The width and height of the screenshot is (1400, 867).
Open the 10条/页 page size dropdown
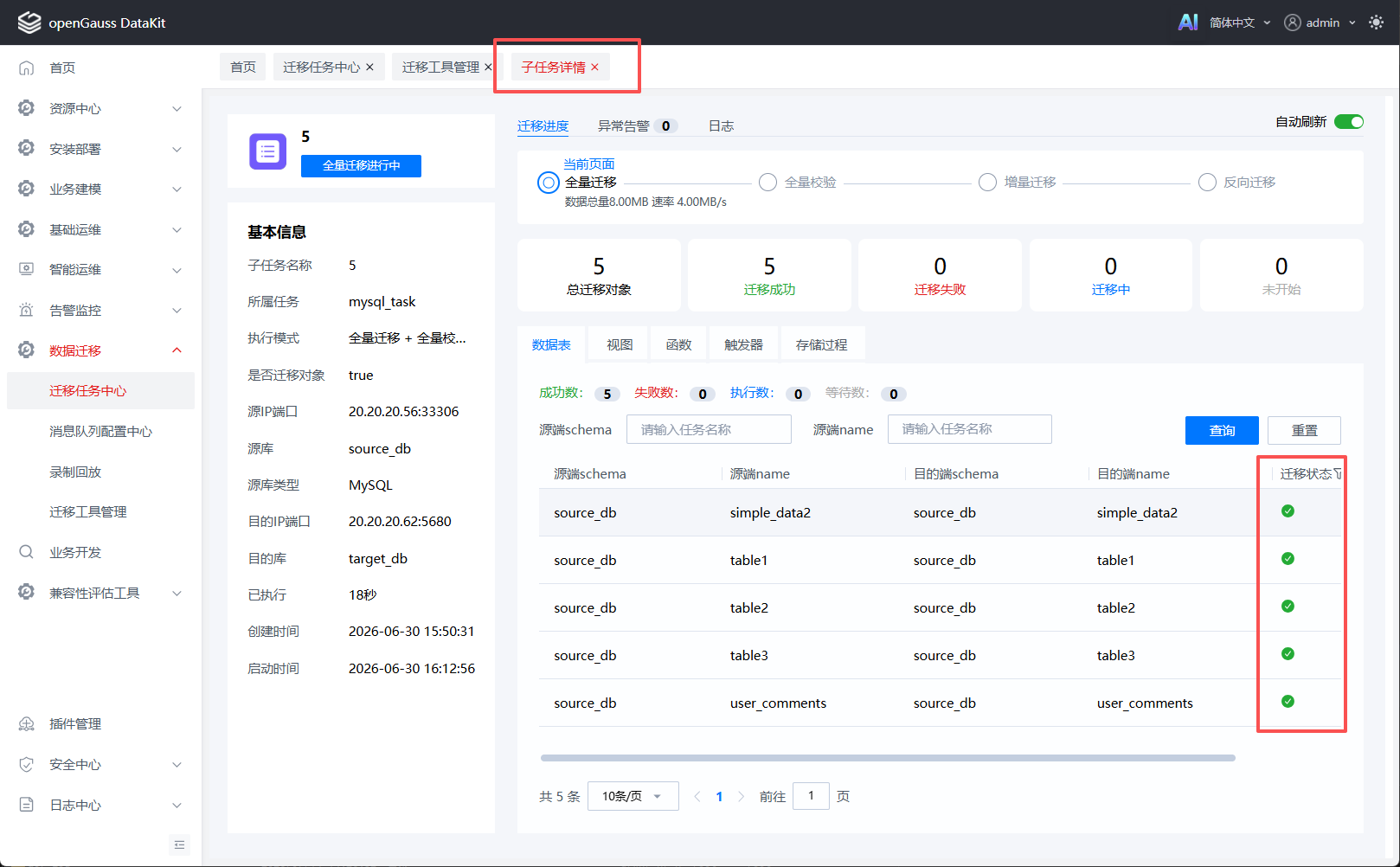633,796
